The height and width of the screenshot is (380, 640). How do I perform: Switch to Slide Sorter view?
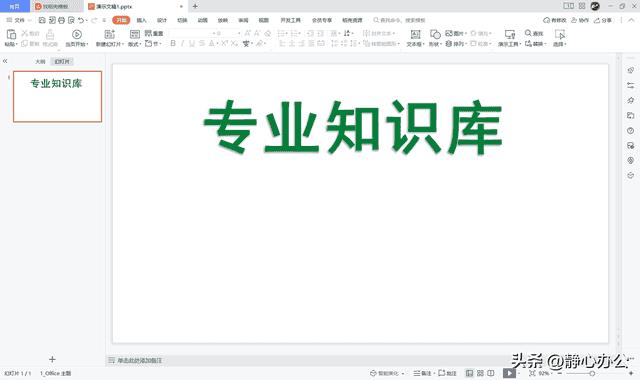click(480, 373)
